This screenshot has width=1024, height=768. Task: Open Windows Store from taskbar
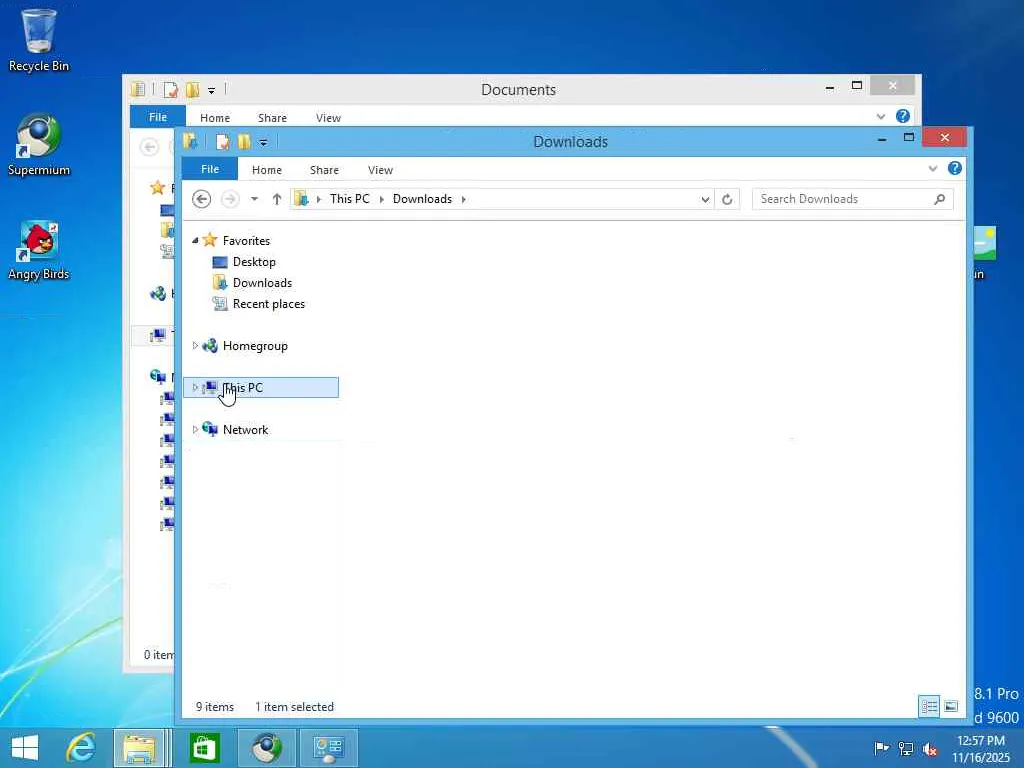click(205, 748)
